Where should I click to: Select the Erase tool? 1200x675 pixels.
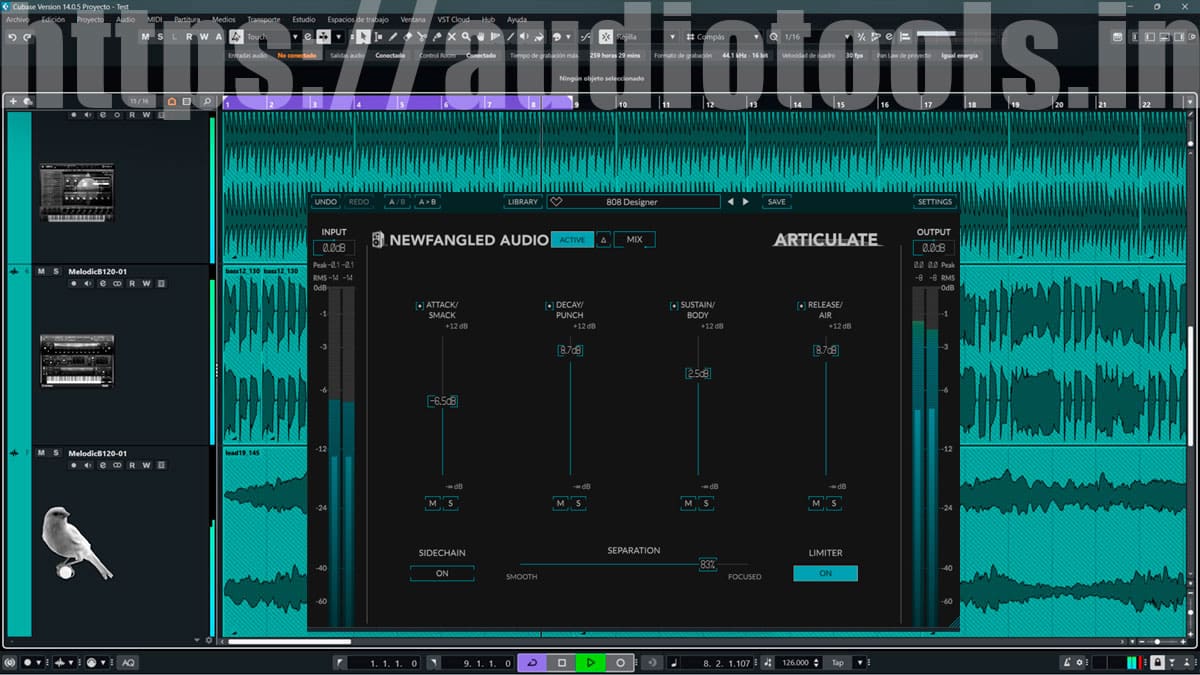click(x=408, y=37)
